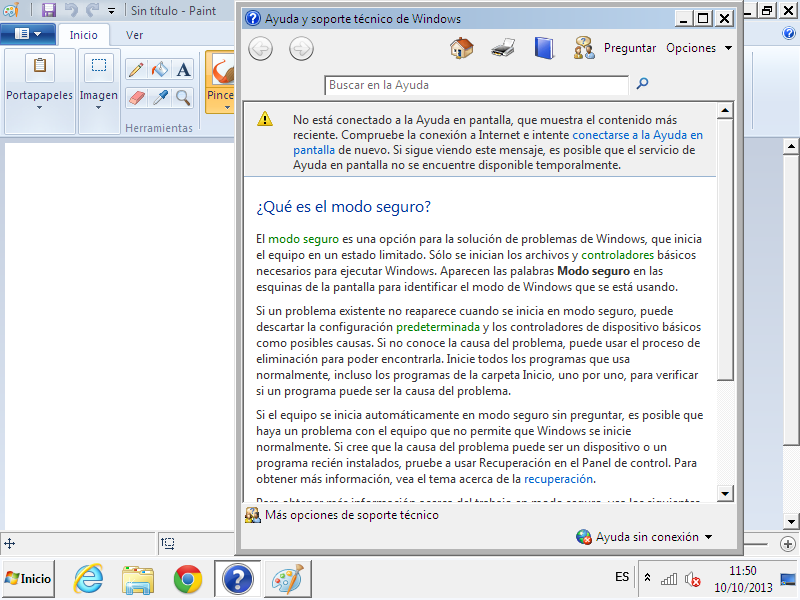Click the volume muted tray icon

tap(692, 579)
